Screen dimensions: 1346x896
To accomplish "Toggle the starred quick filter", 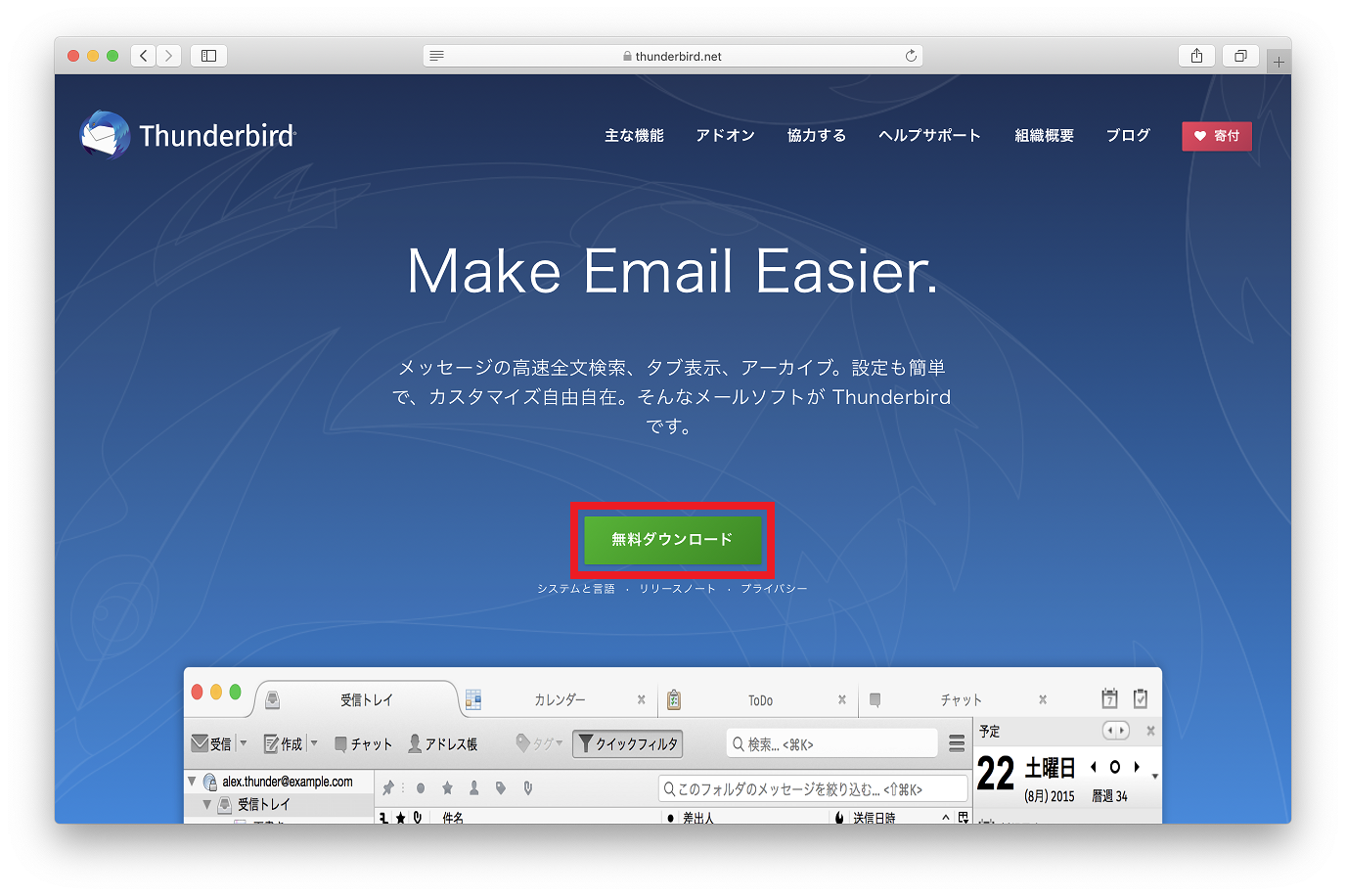I will pyautogui.click(x=447, y=787).
